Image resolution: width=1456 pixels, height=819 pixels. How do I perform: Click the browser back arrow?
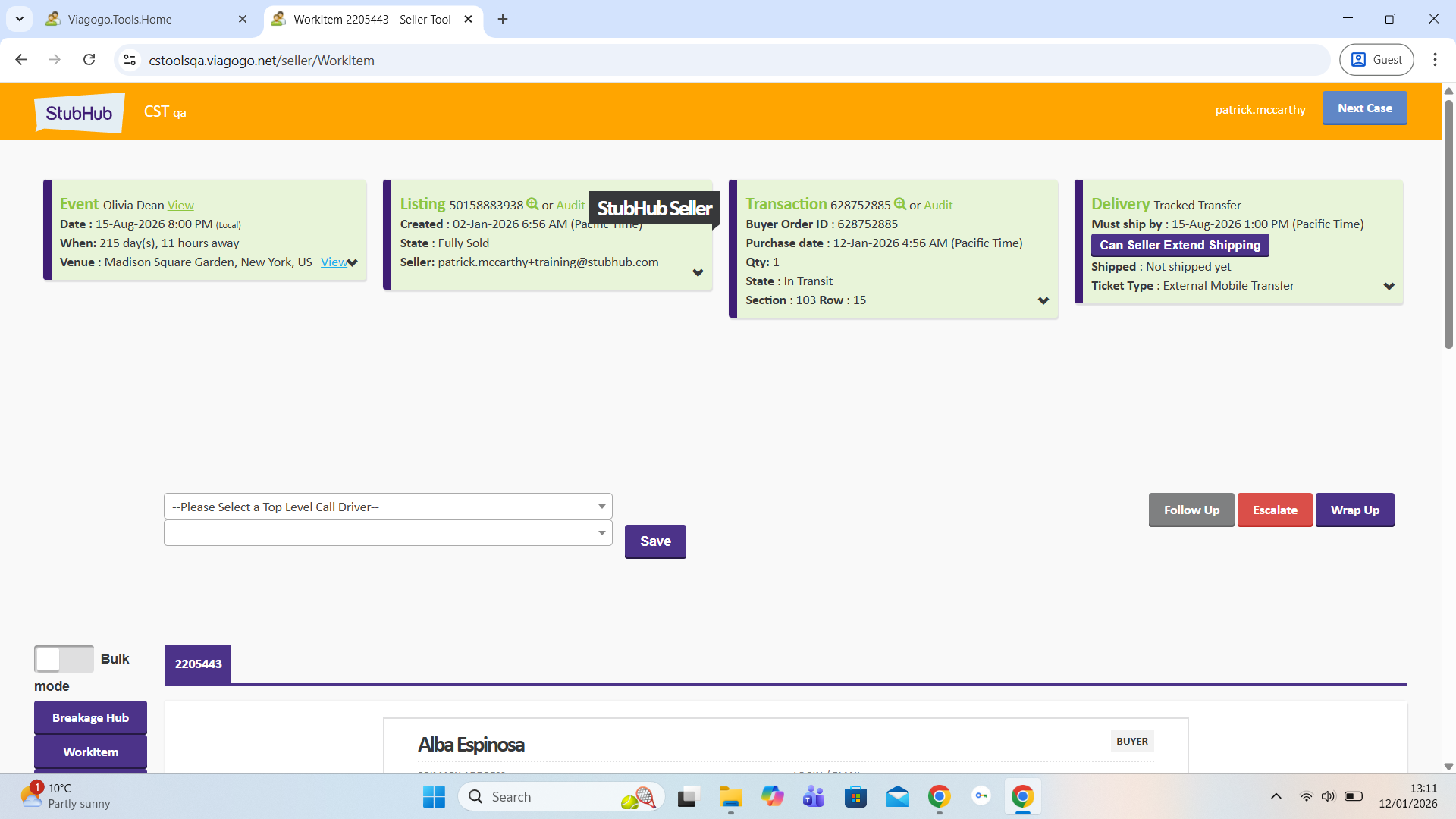pyautogui.click(x=21, y=60)
